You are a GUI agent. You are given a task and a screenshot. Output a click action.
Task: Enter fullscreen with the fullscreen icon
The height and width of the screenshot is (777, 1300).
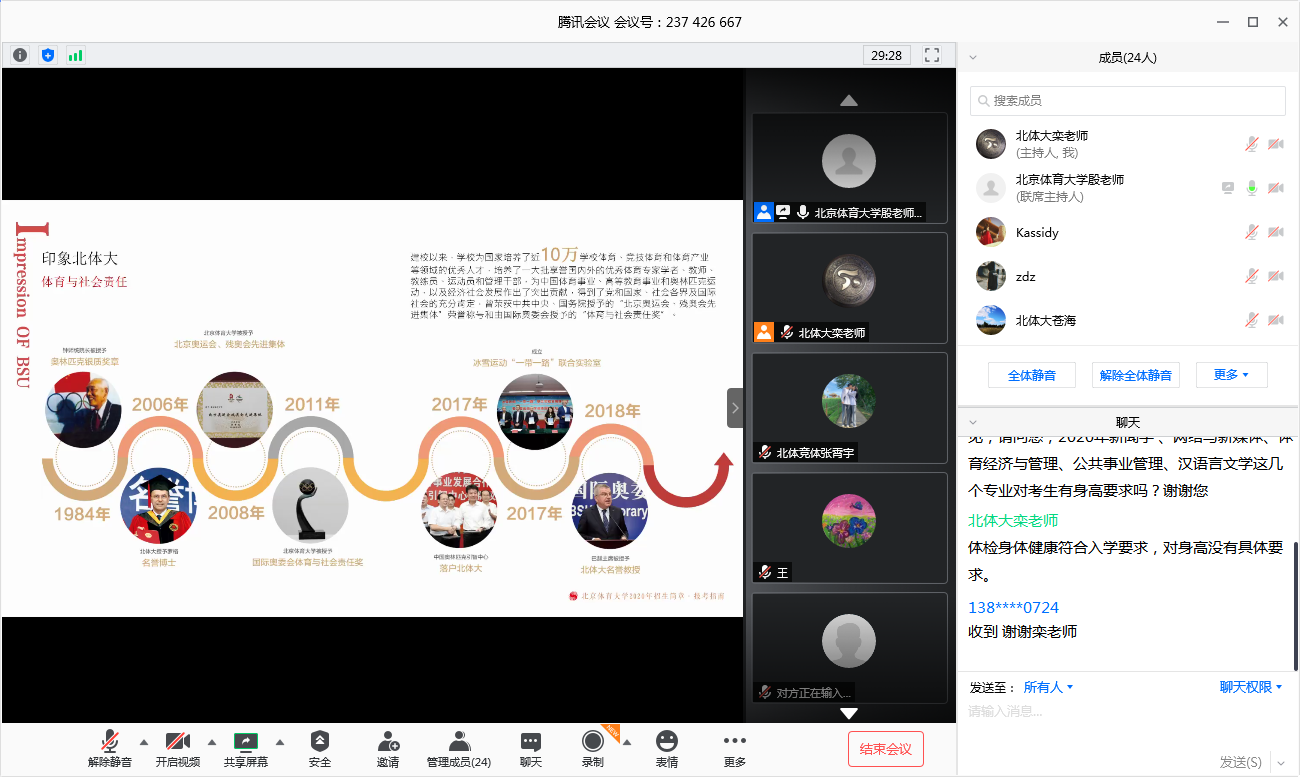931,55
